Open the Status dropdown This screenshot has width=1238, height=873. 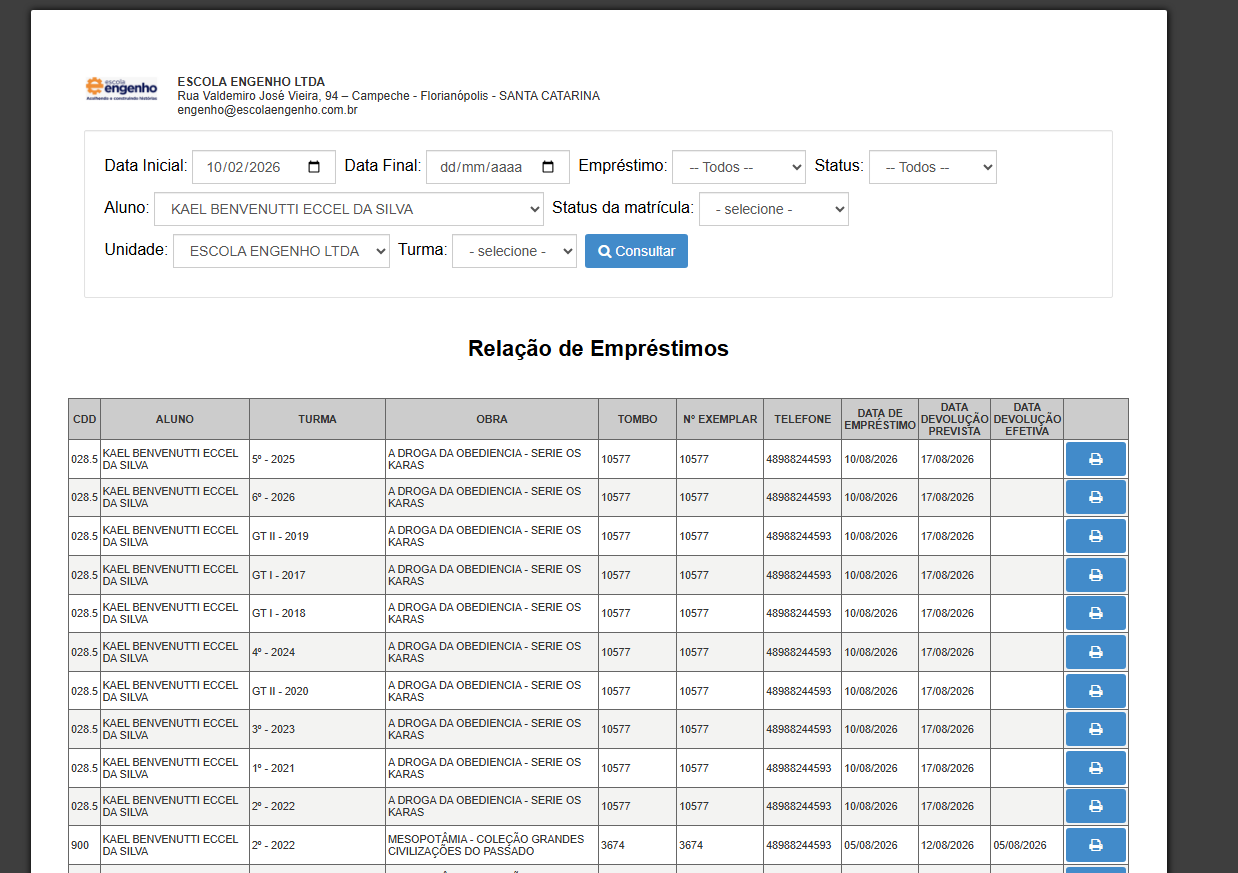click(933, 167)
